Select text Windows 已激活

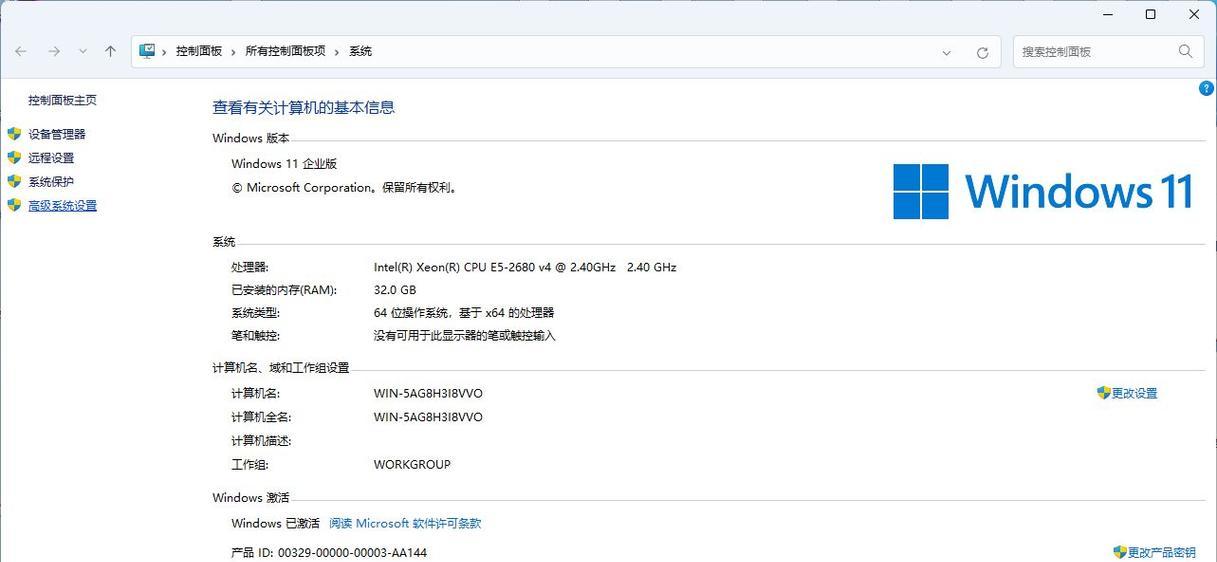275,523
